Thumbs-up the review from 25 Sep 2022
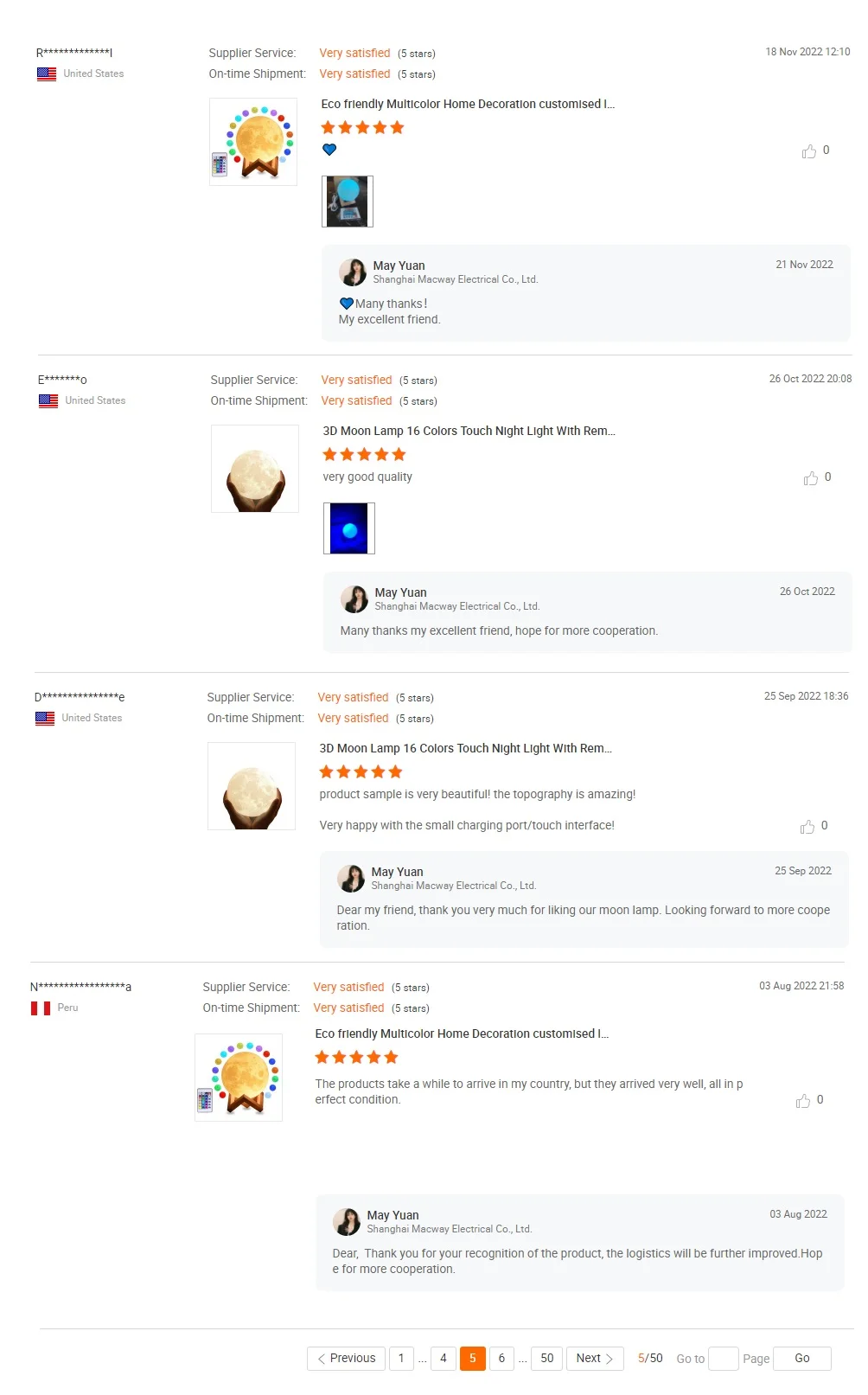Image resolution: width=868 pixels, height=1395 pixels. (807, 827)
